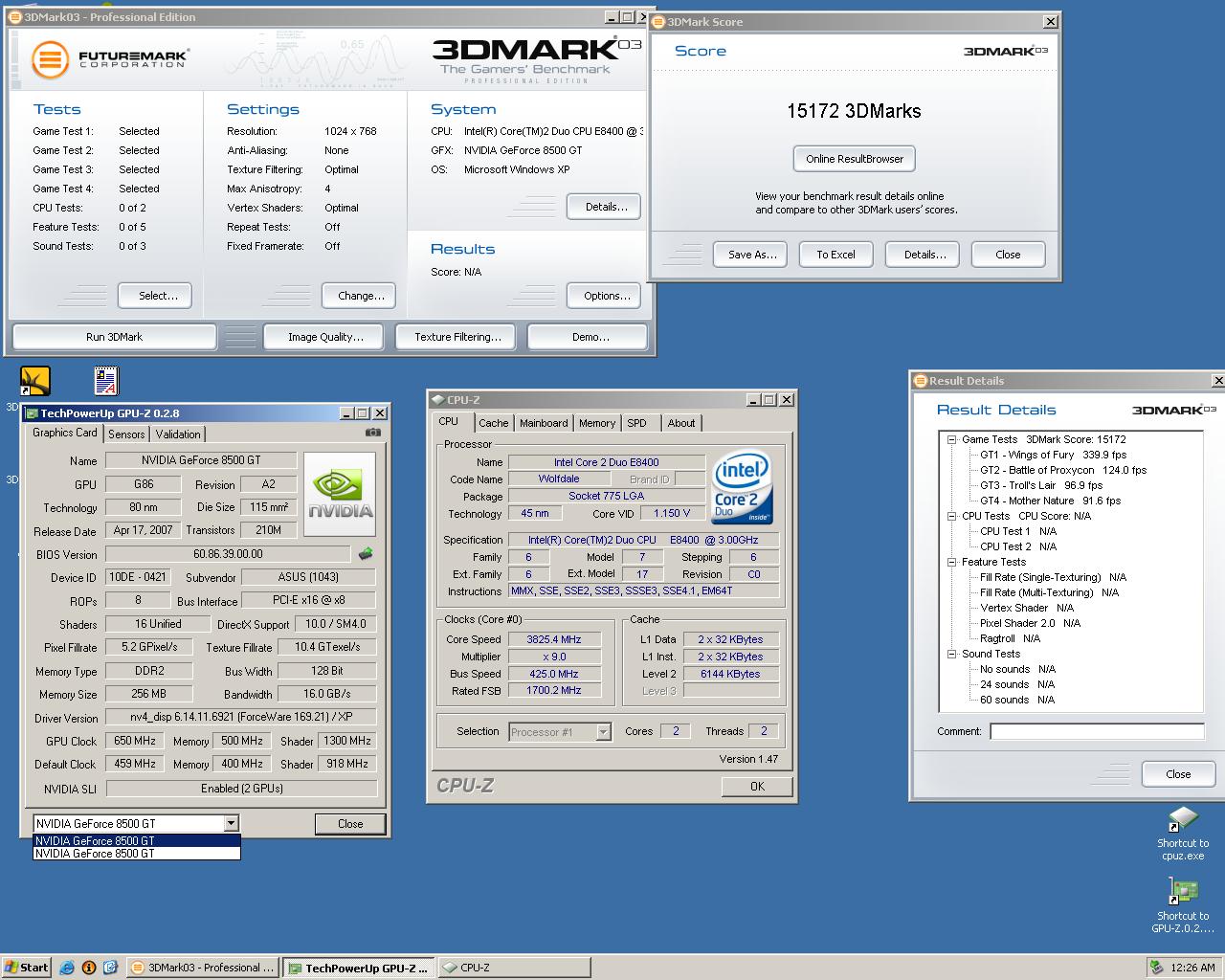Open the GPU selection dropdown arrow in GPU-Z
Viewport: 1225px width, 980px height.
tap(231, 823)
